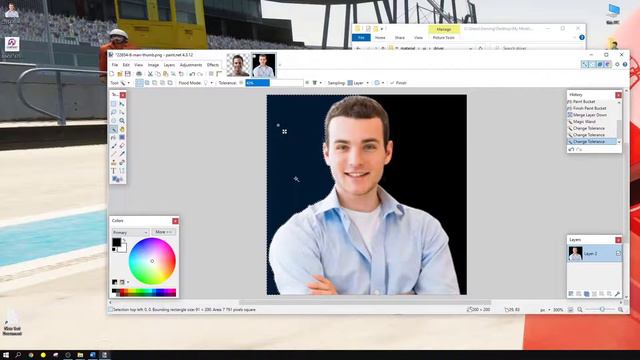The height and width of the screenshot is (360, 640).
Task: Select the Move Selected Pixels tool
Action: [x=122, y=104]
